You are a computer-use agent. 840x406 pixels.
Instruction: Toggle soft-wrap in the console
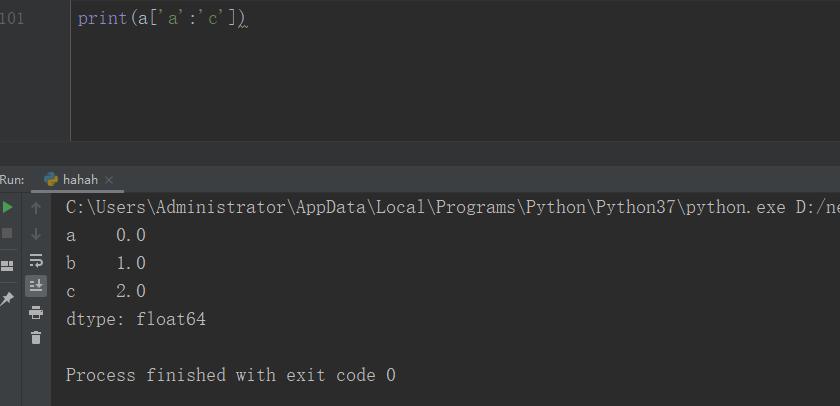tap(36, 260)
